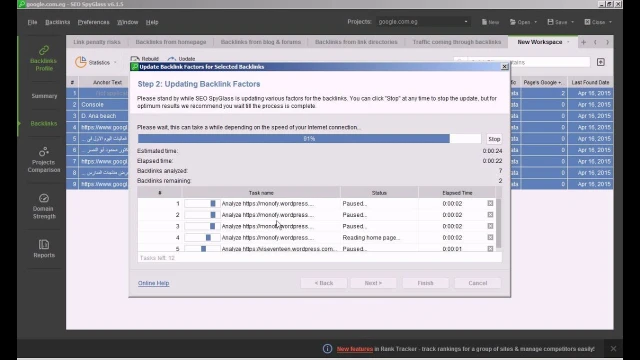Click the Reading home page status cell
Viewport: 640px width, 360px height.
click(379, 238)
